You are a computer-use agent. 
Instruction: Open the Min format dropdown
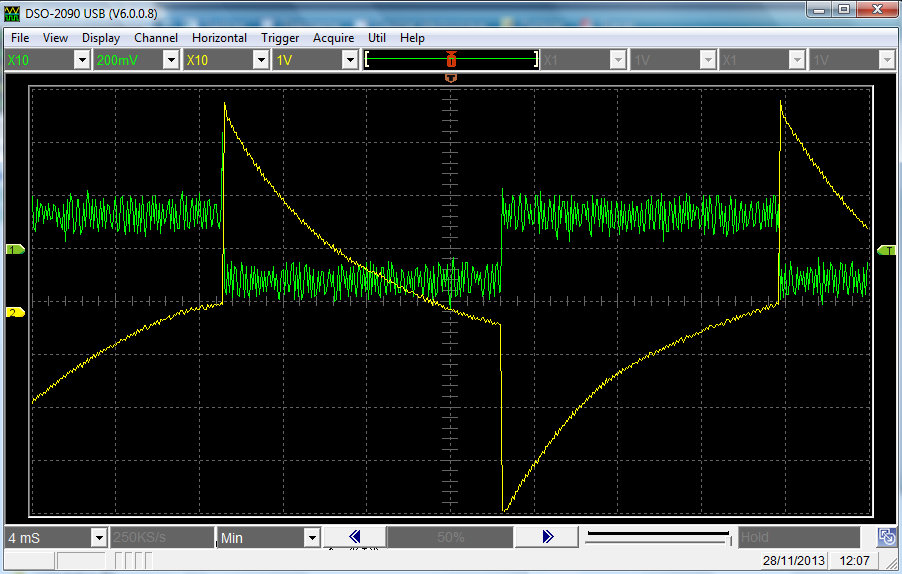click(x=311, y=538)
